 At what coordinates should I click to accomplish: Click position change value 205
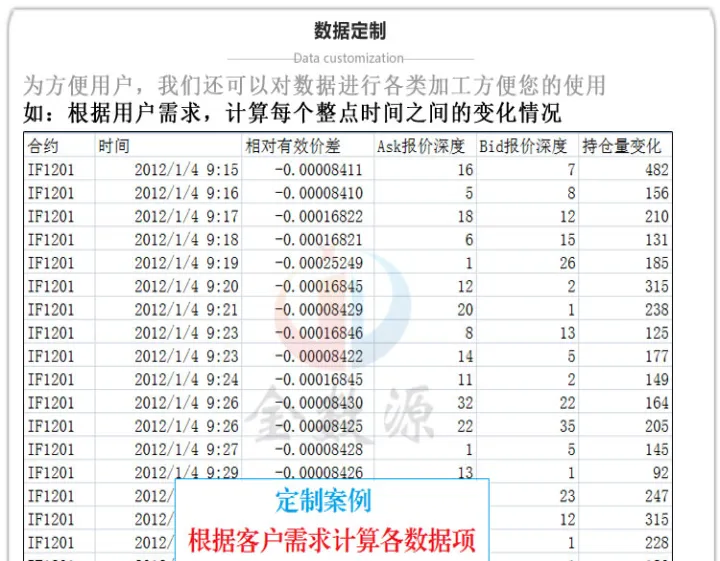click(657, 426)
